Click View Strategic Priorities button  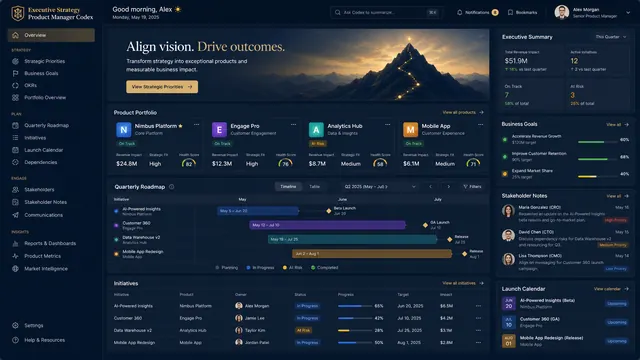coord(162,87)
